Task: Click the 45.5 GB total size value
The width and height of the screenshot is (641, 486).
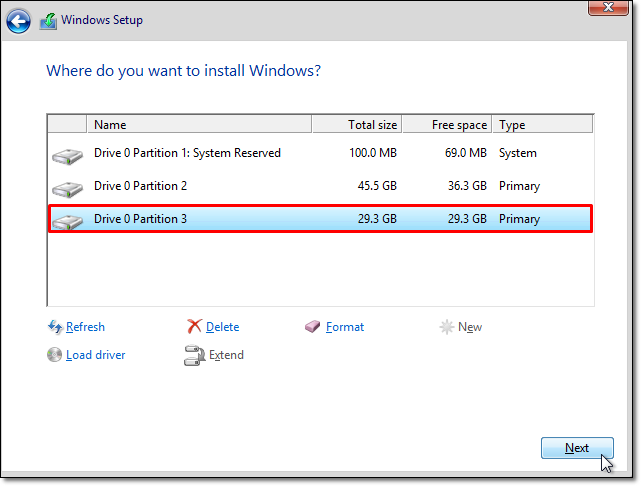Action: [377, 186]
